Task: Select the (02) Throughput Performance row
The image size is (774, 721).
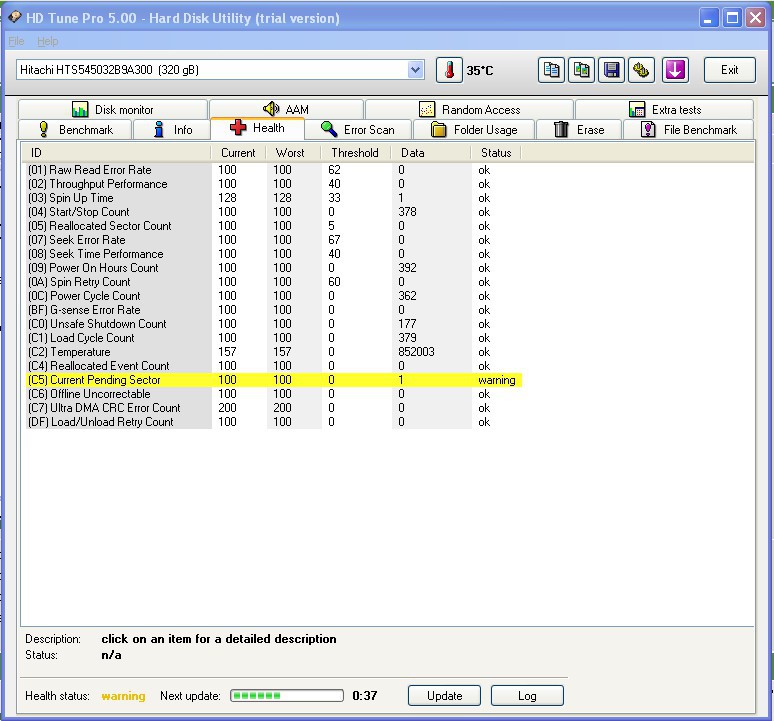Action: coord(272,184)
